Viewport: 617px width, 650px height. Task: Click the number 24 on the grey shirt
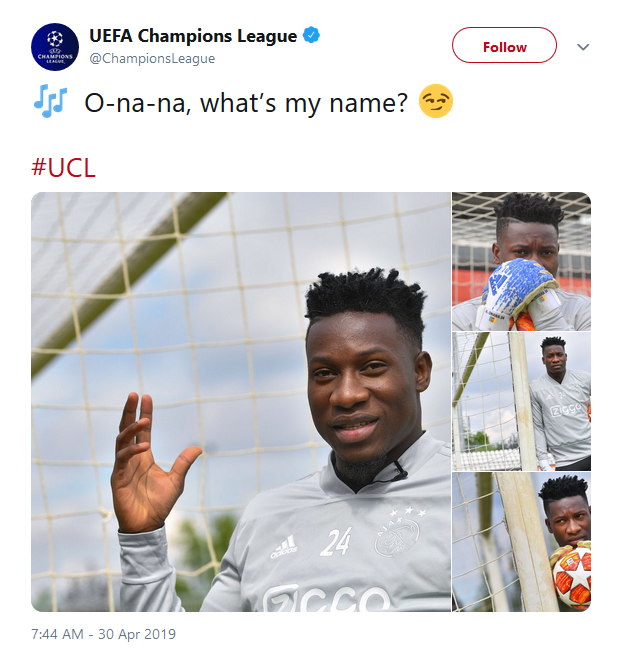tap(336, 542)
